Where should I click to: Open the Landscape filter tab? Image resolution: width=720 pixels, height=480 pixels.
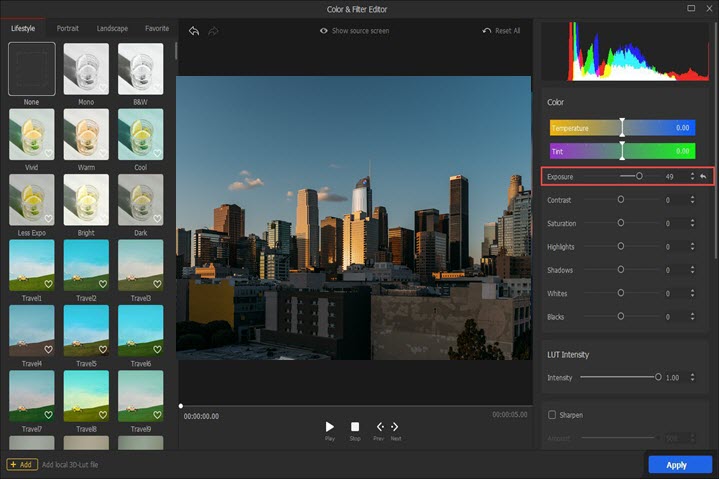tap(112, 29)
